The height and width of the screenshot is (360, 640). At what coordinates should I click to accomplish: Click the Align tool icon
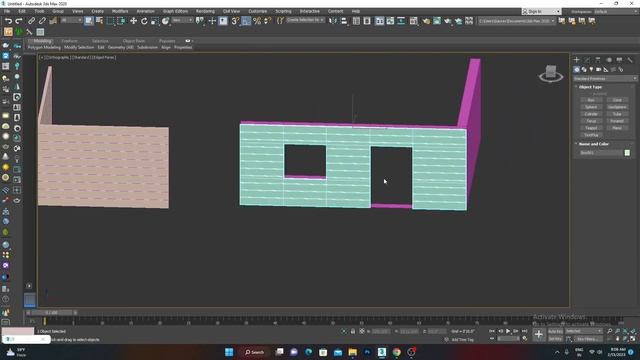pos(344,20)
